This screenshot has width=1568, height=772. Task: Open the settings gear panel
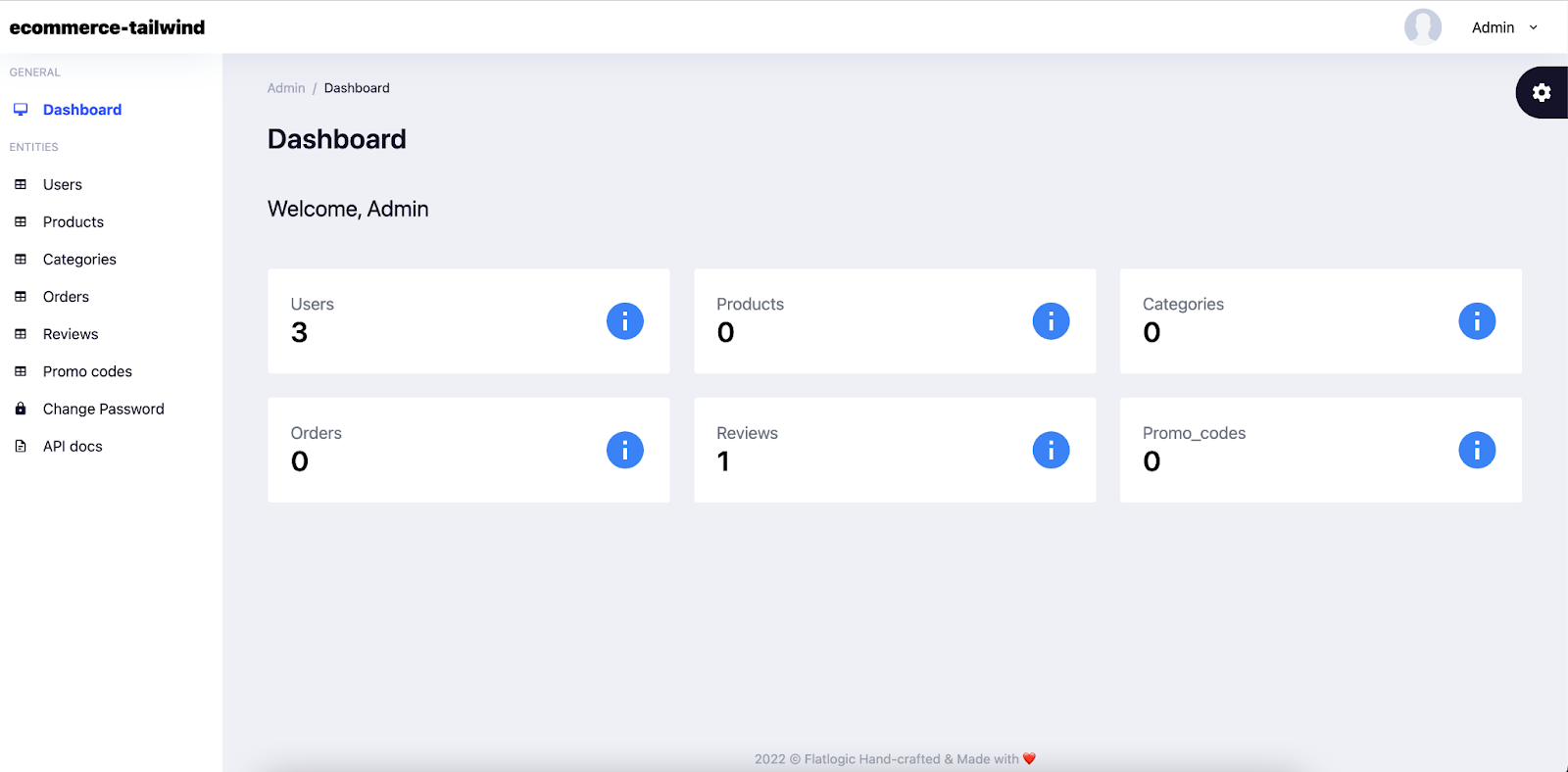pyautogui.click(x=1542, y=92)
